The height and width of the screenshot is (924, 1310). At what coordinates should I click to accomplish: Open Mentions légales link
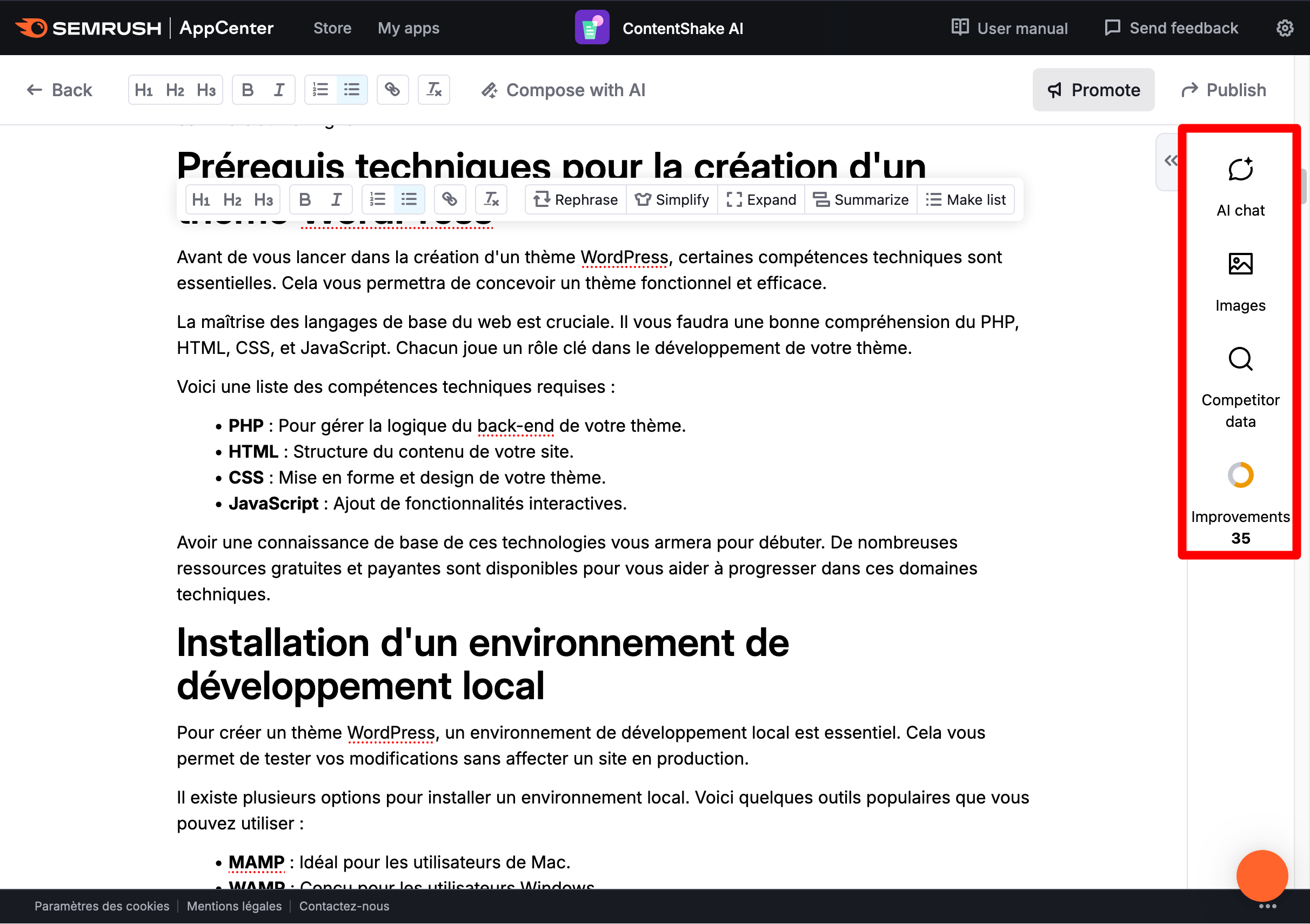coord(234,906)
